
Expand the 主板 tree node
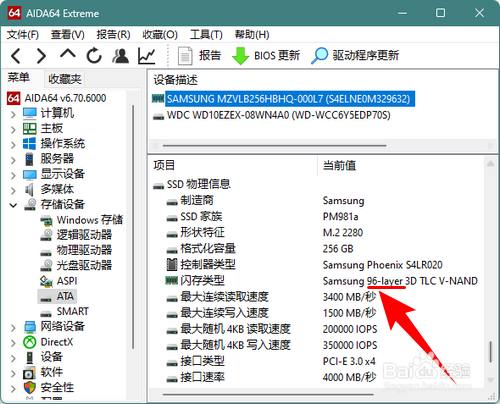13,129
